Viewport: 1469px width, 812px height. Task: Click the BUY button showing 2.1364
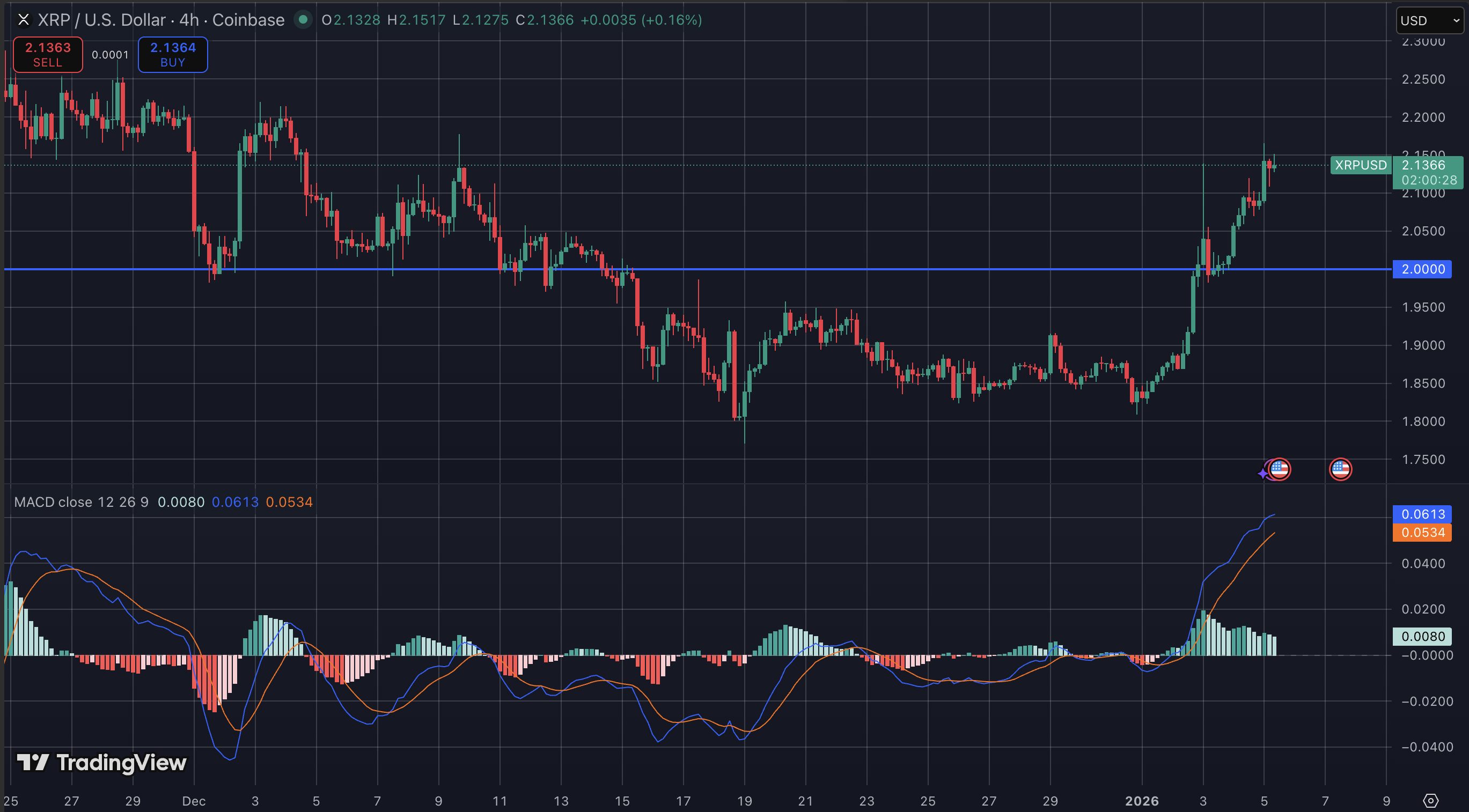click(x=172, y=54)
